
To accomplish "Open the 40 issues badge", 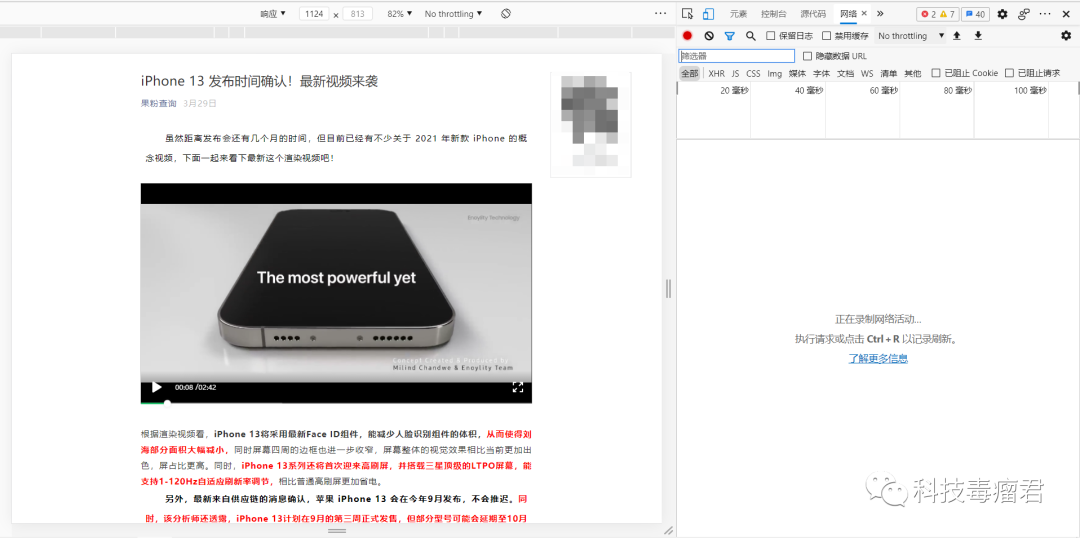I will pos(976,14).
